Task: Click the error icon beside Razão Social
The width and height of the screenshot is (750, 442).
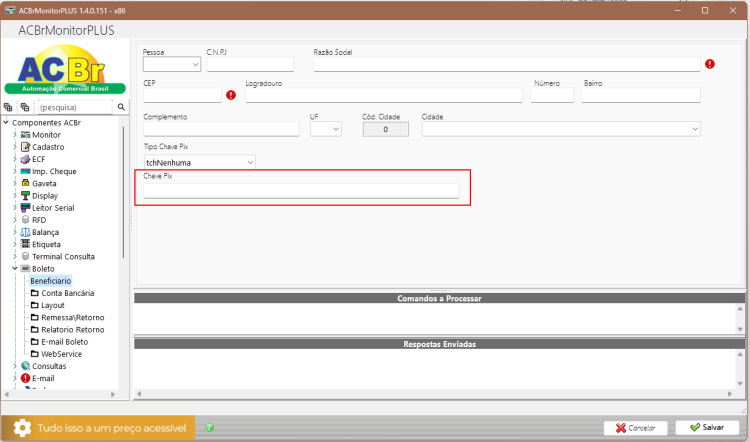Action: tap(710, 64)
